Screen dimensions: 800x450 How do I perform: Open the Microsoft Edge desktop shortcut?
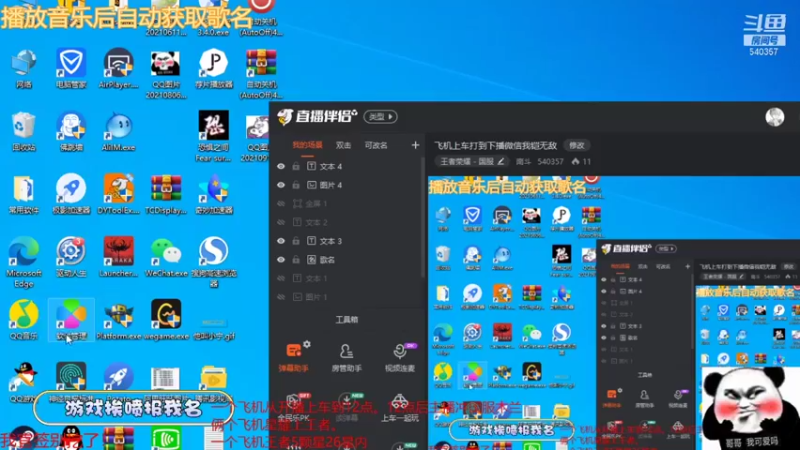coord(23,262)
